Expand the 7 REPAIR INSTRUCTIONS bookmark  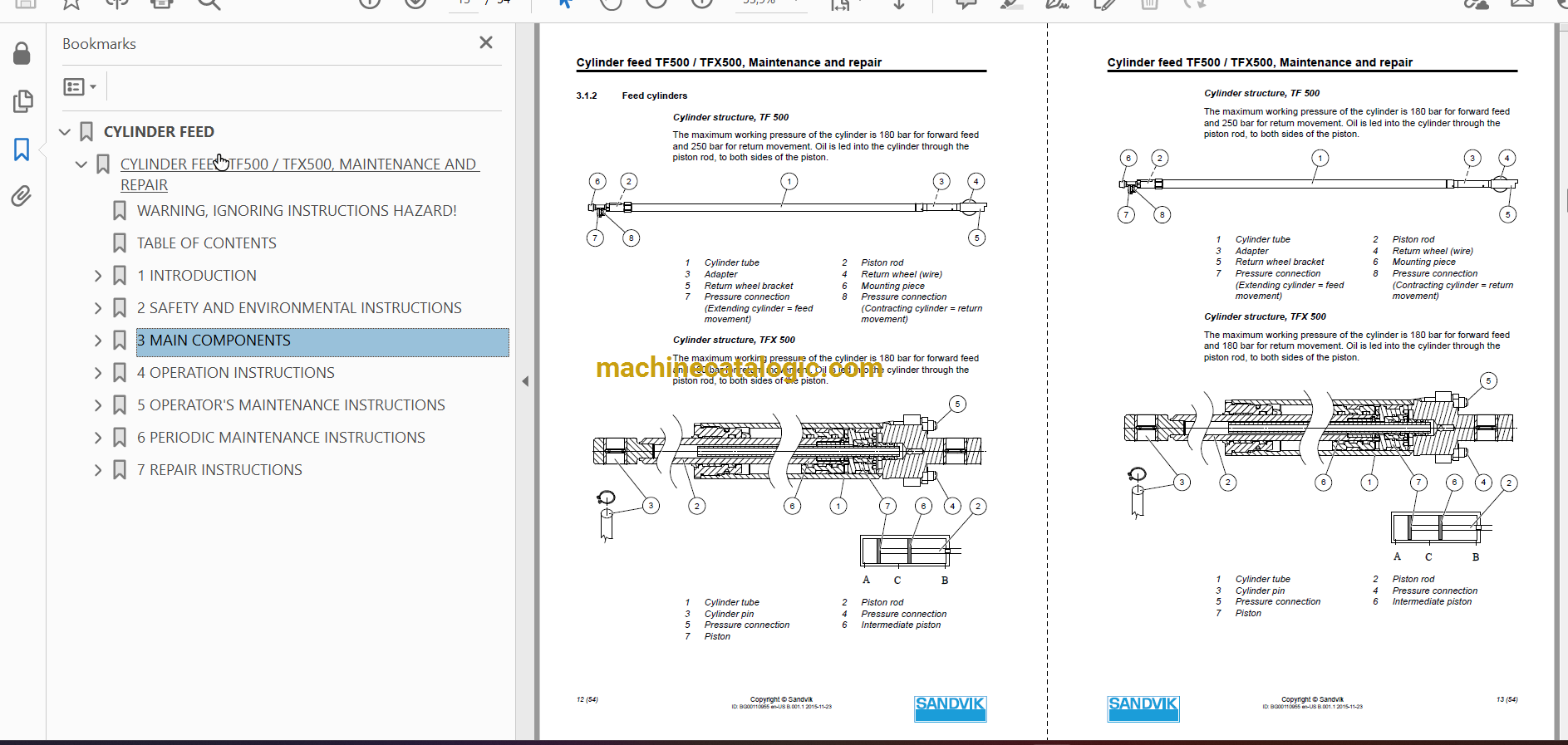pyautogui.click(x=98, y=470)
